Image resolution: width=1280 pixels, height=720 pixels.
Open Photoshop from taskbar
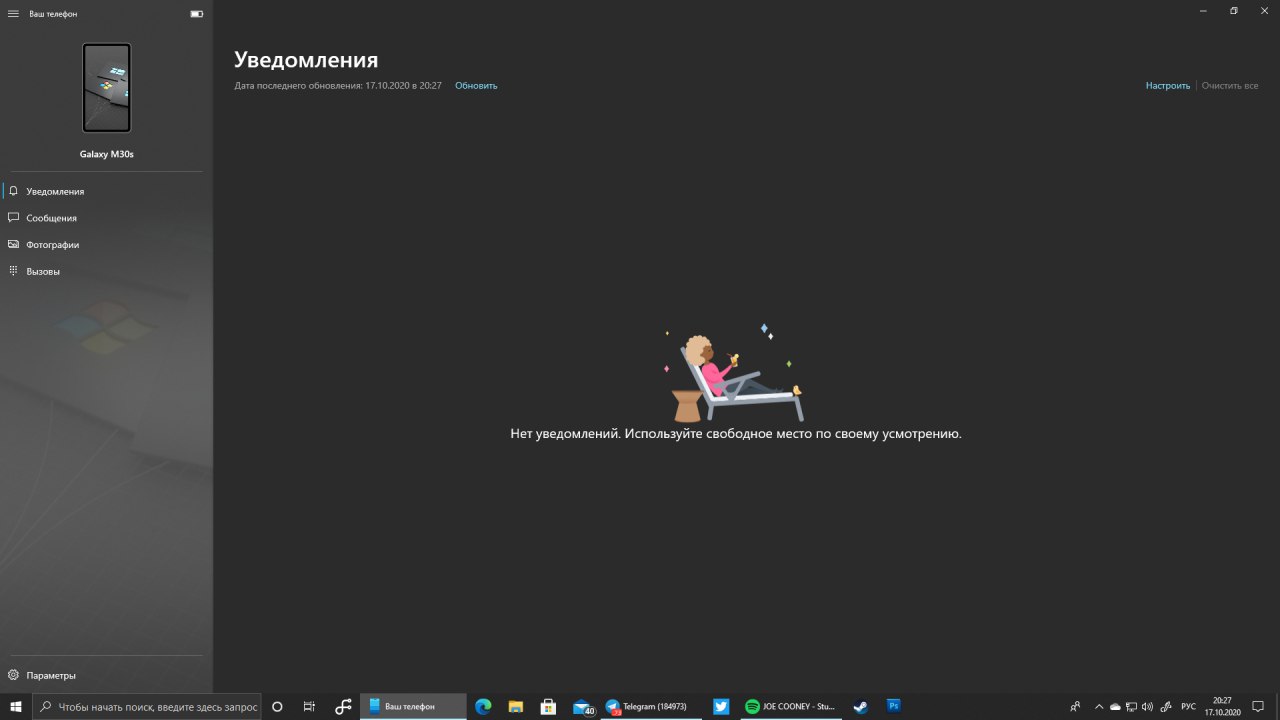coord(894,706)
